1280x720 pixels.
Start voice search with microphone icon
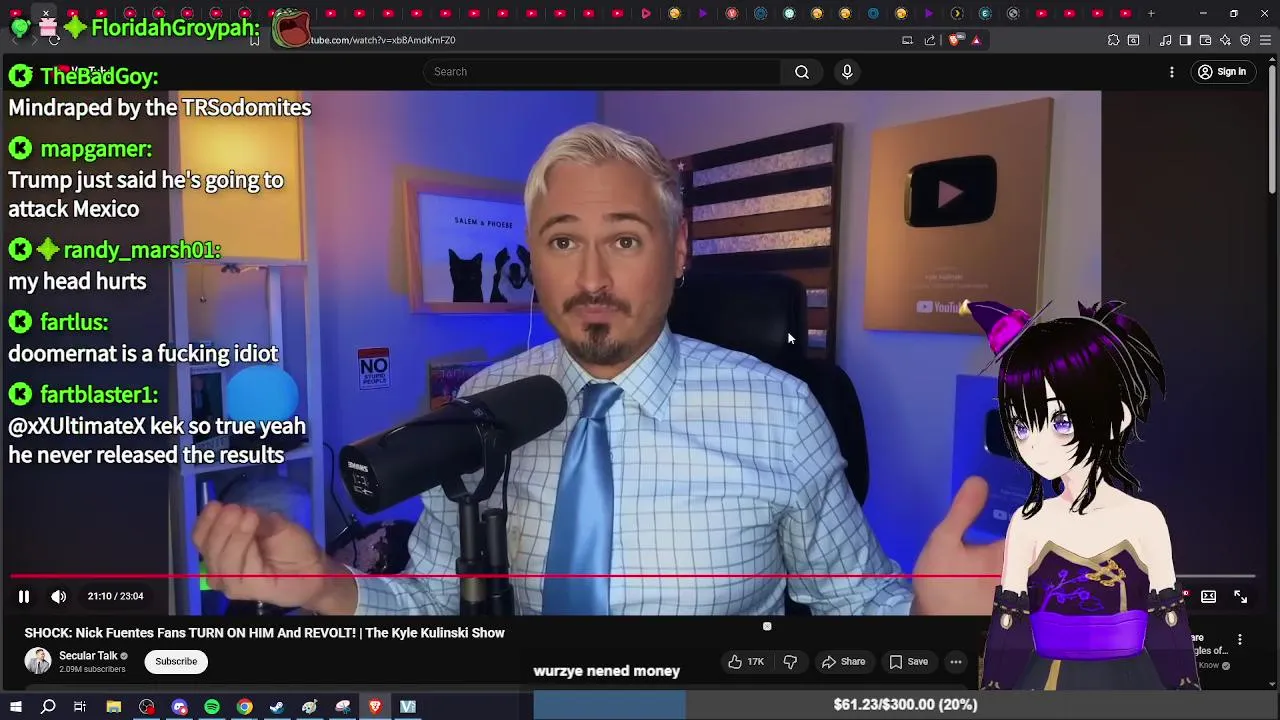(847, 72)
